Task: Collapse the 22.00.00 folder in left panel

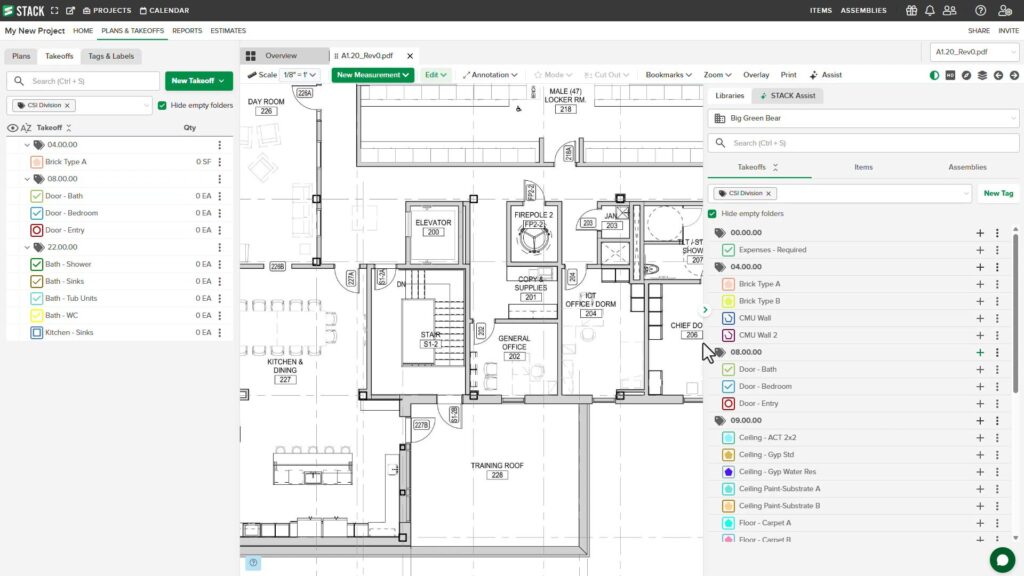Action: click(27, 248)
